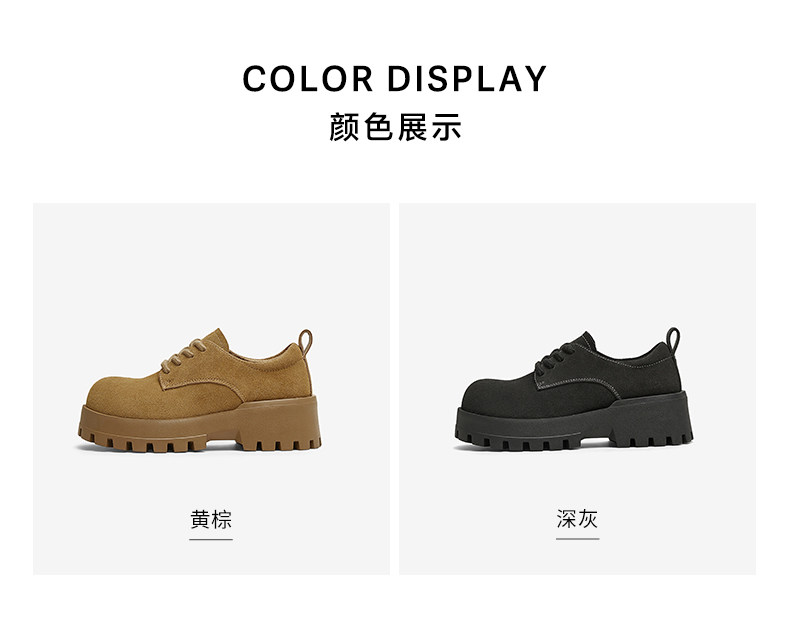Click the laces on the brown shoe
The width and height of the screenshot is (790, 620).
(x=183, y=355)
